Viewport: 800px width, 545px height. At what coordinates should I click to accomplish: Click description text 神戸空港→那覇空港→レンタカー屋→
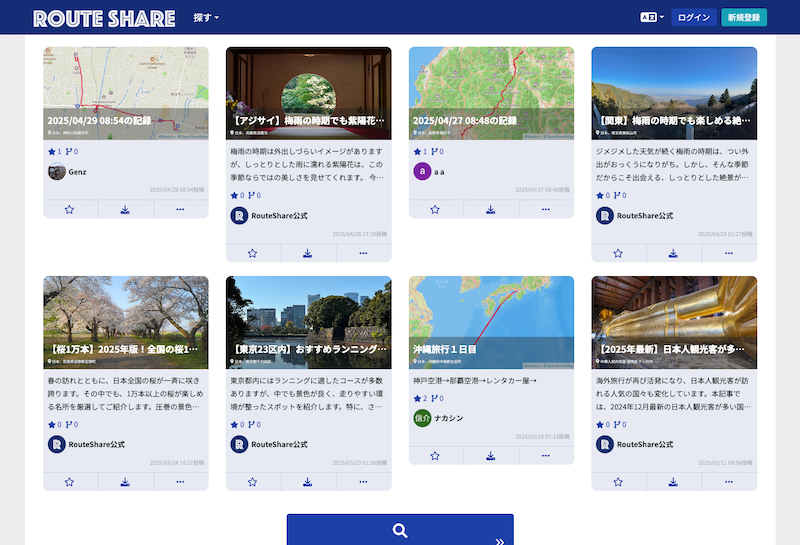pyautogui.click(x=475, y=381)
